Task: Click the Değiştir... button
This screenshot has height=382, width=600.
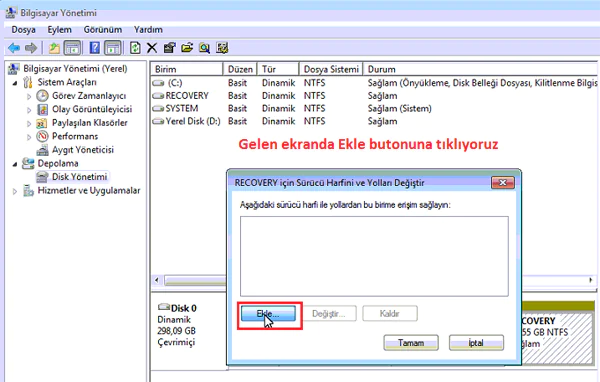Action: pos(329,313)
